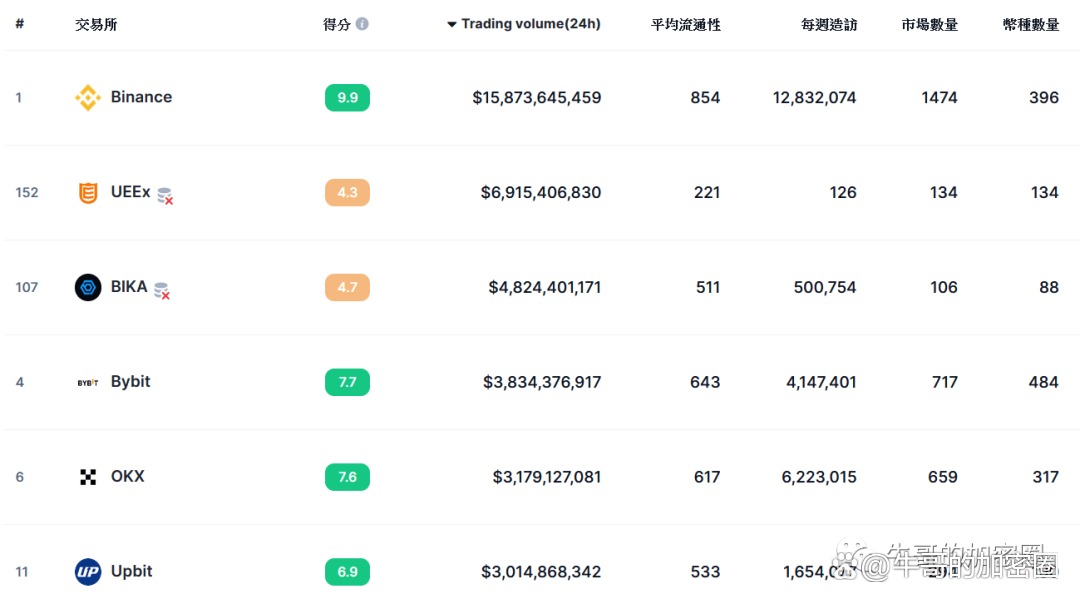The height and width of the screenshot is (604, 1080).
Task: Click the 7.7 score badge for Bybit
Action: point(347,382)
